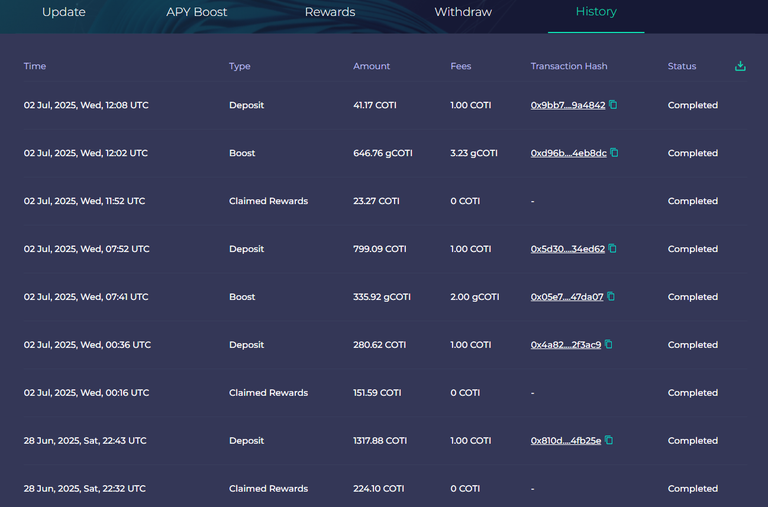
Task: Go to the Rewards tab
Action: click(330, 12)
